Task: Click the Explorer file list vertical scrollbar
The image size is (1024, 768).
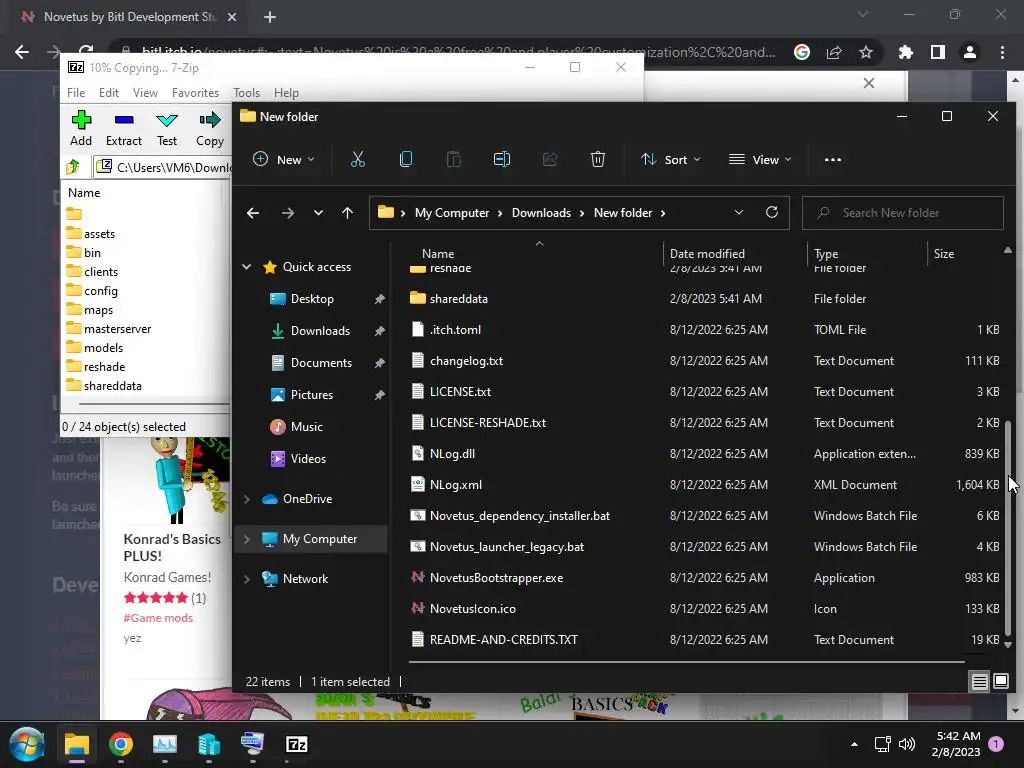Action: pos(1008,526)
